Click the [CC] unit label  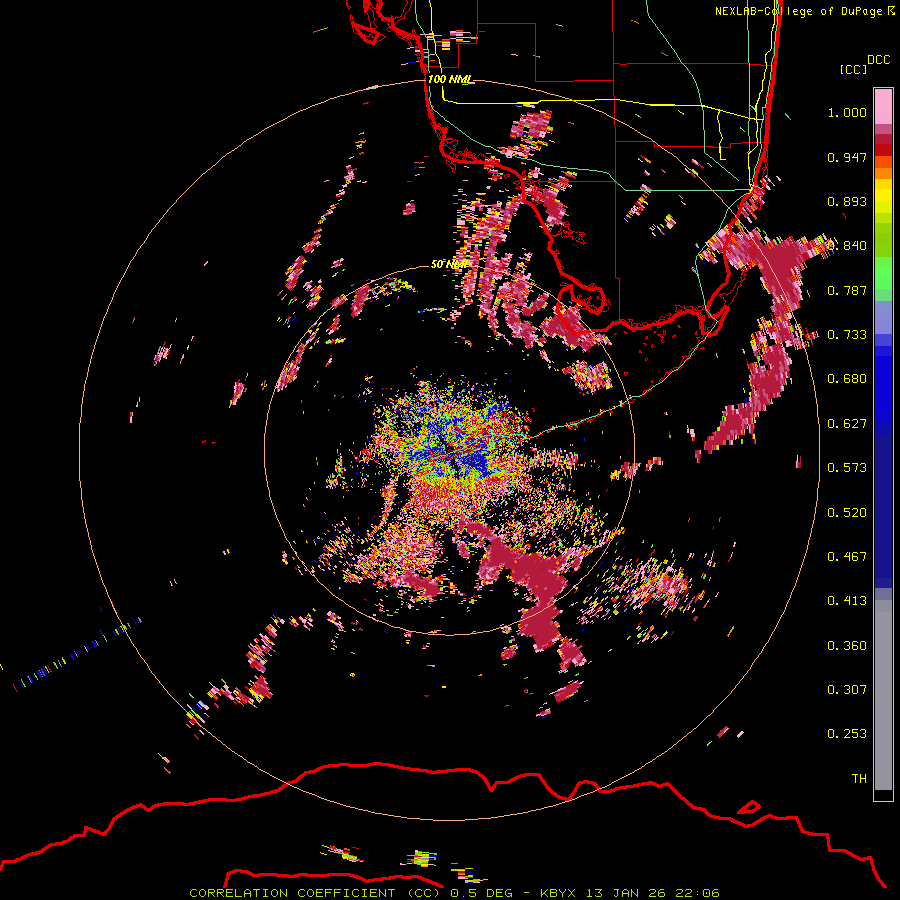pyautogui.click(x=853, y=69)
